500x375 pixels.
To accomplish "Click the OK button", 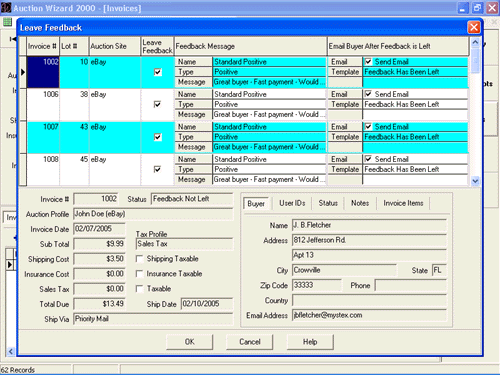I will 189,342.
